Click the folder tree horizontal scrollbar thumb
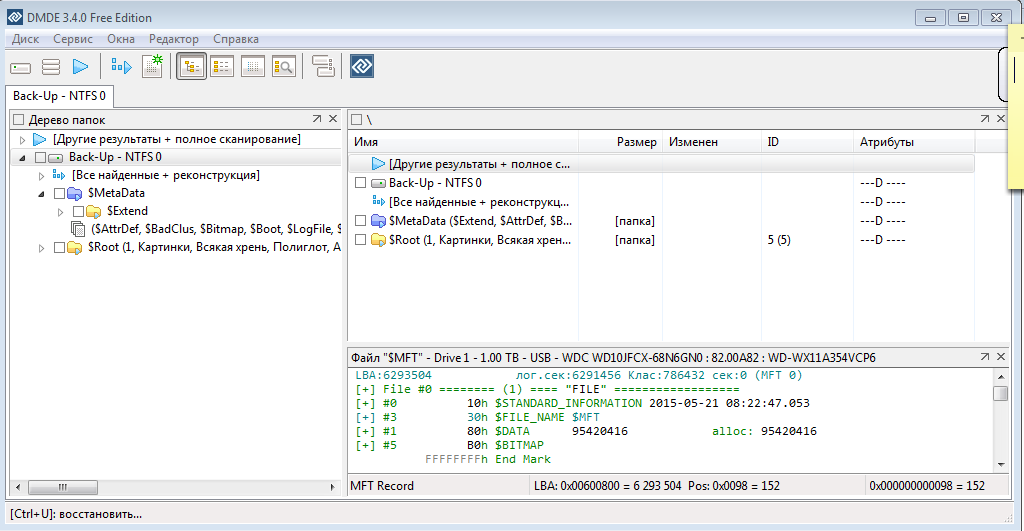 [x=62, y=487]
